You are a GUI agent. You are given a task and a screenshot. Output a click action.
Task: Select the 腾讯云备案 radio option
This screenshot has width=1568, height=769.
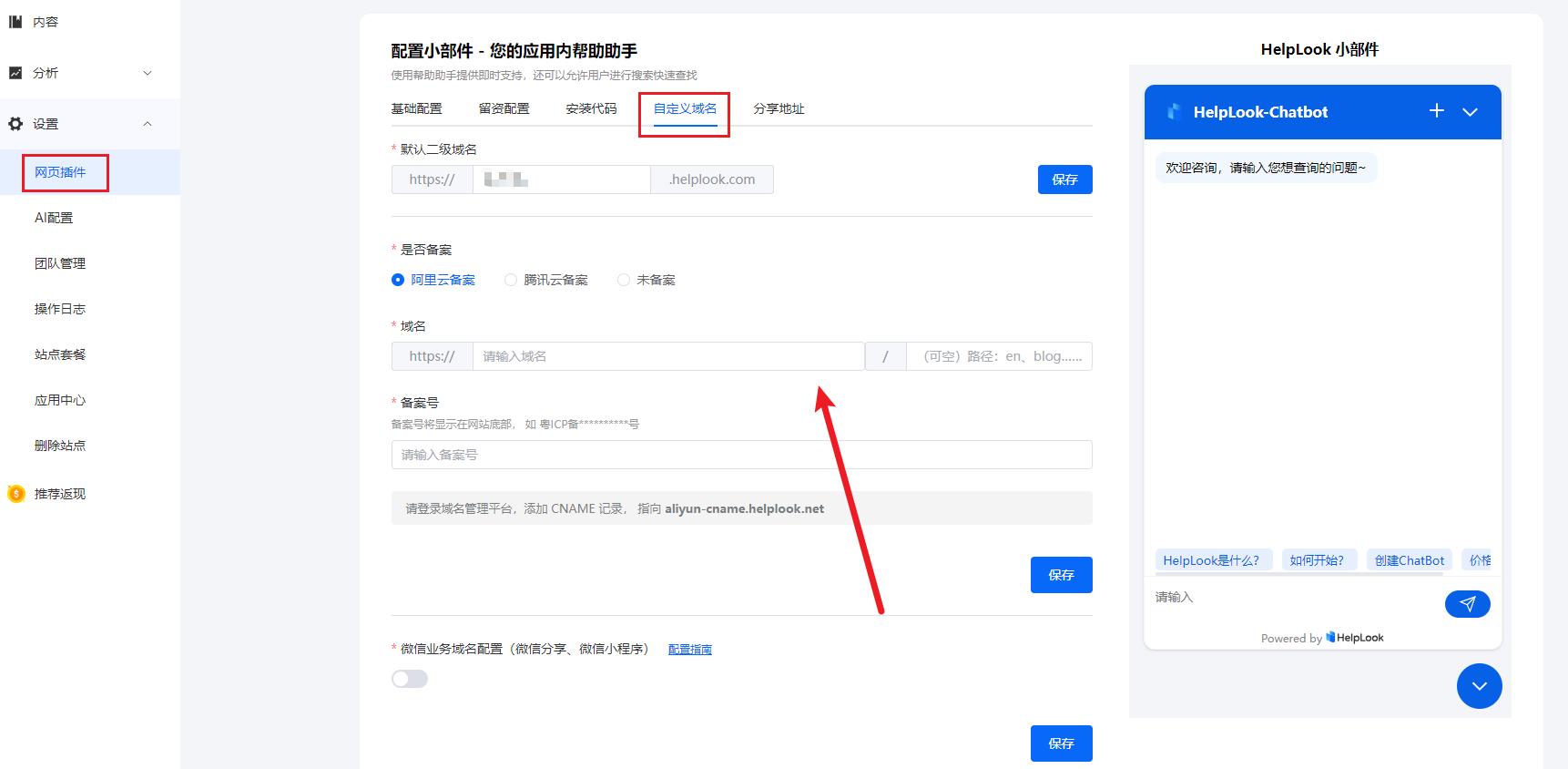tap(511, 280)
